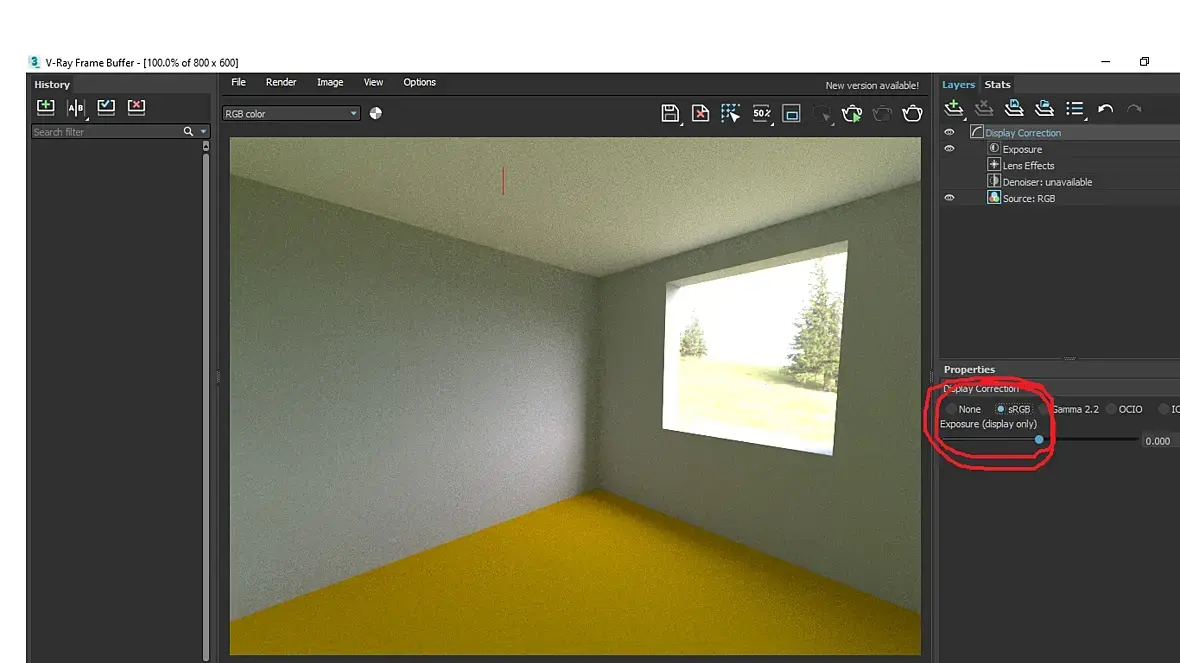
Task: Save the current channel floppy icon
Action: click(x=670, y=114)
